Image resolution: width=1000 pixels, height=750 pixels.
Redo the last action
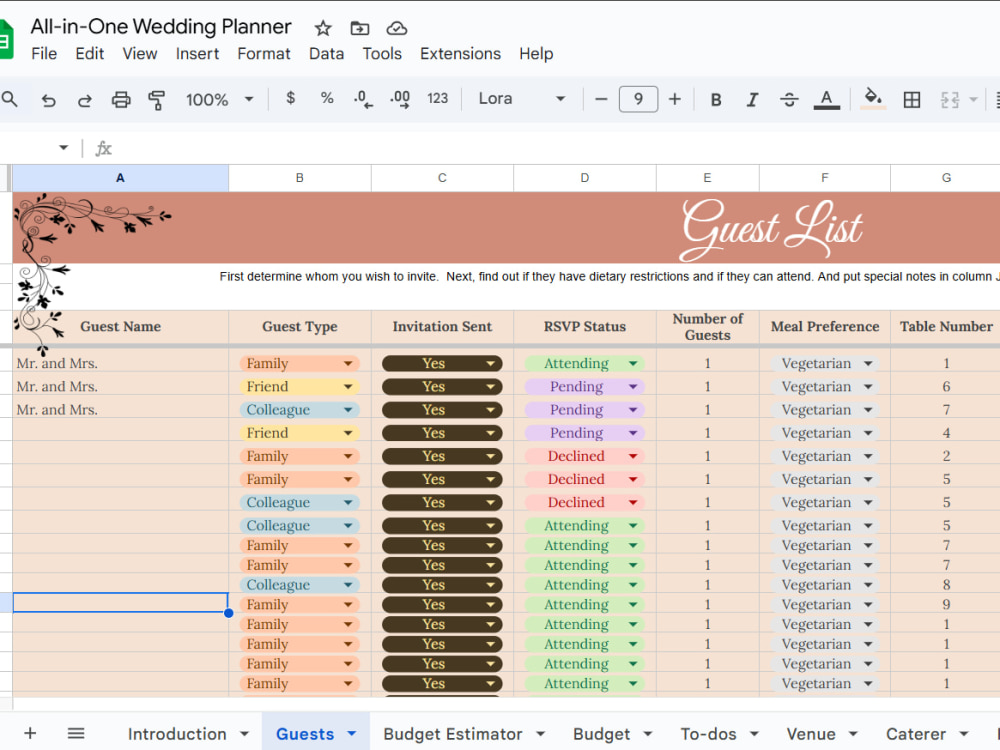(84, 99)
